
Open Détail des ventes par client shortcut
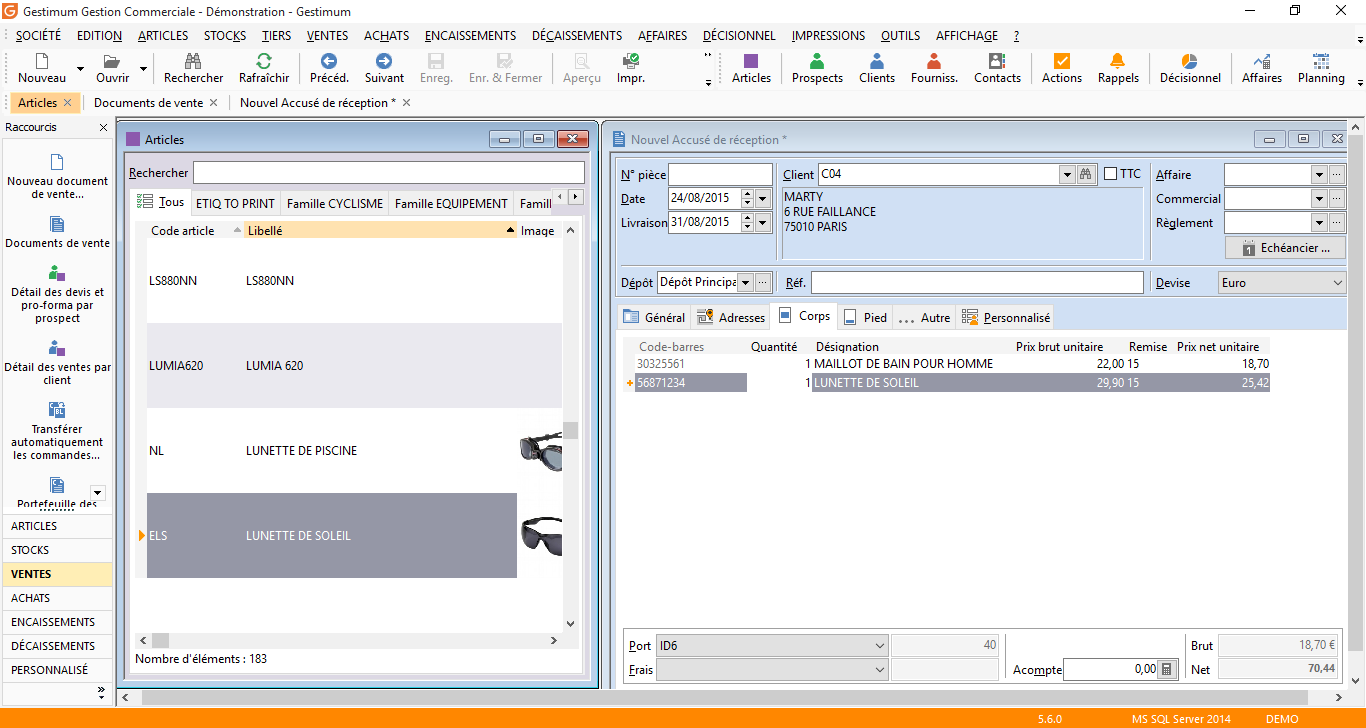pos(57,363)
